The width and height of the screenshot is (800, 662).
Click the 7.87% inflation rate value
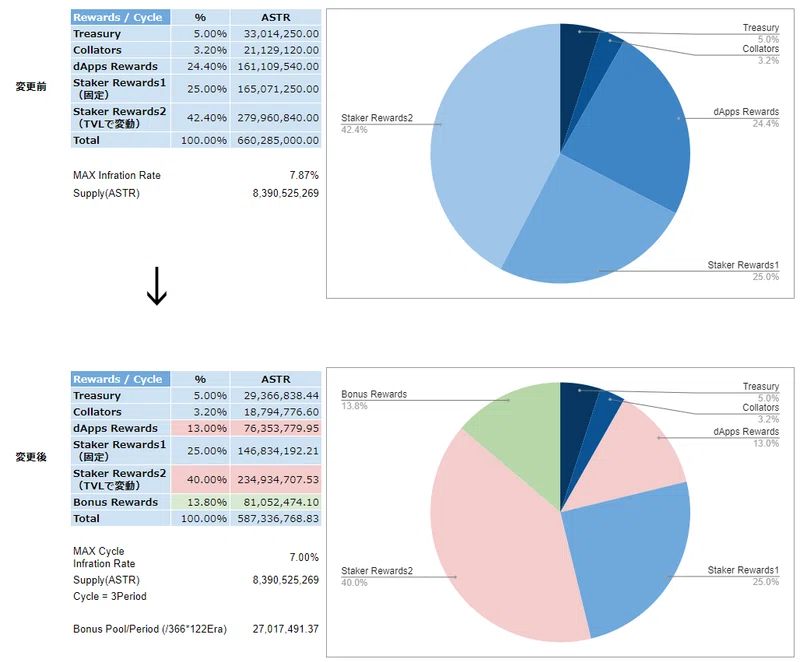coord(304,175)
